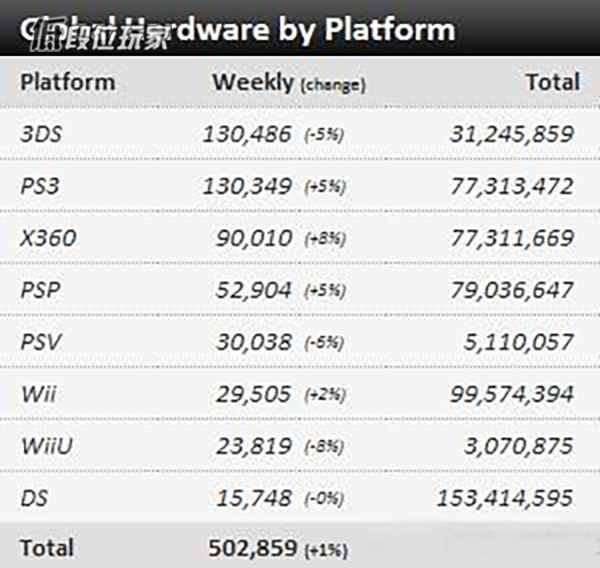Click the WiiU platform name
The image size is (600, 568).
[45, 445]
